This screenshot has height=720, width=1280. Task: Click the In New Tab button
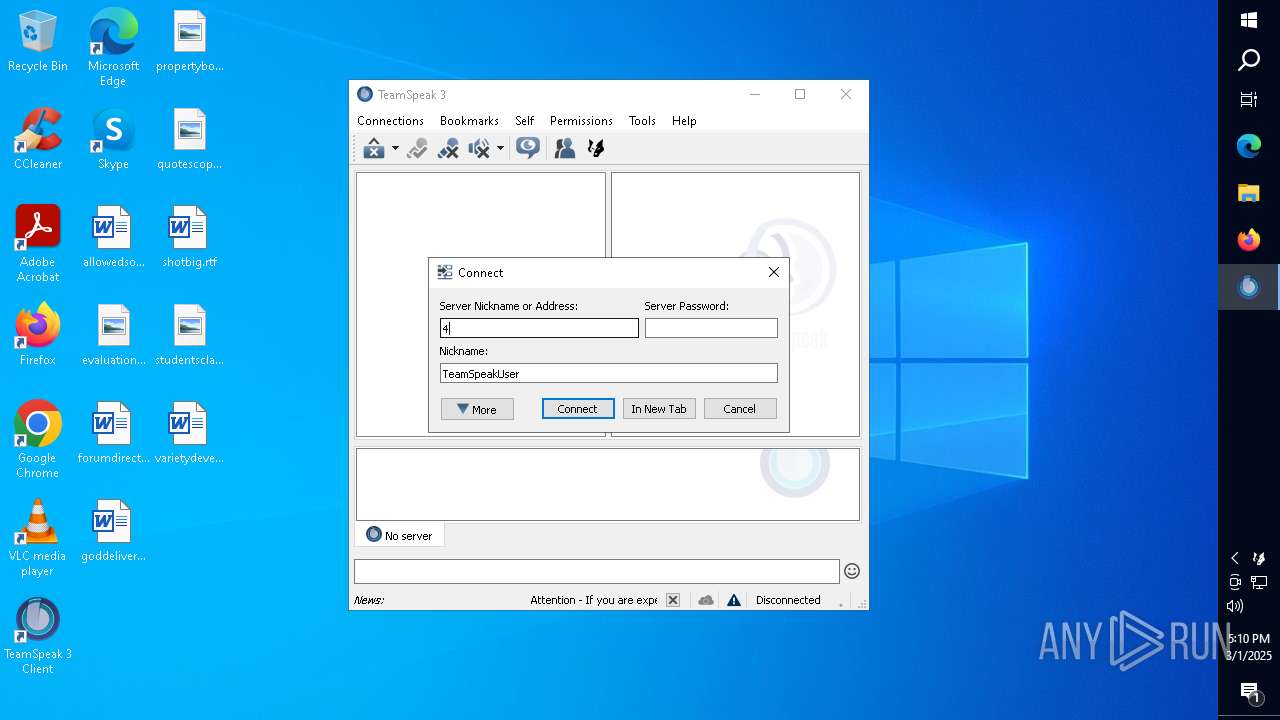[x=659, y=409]
